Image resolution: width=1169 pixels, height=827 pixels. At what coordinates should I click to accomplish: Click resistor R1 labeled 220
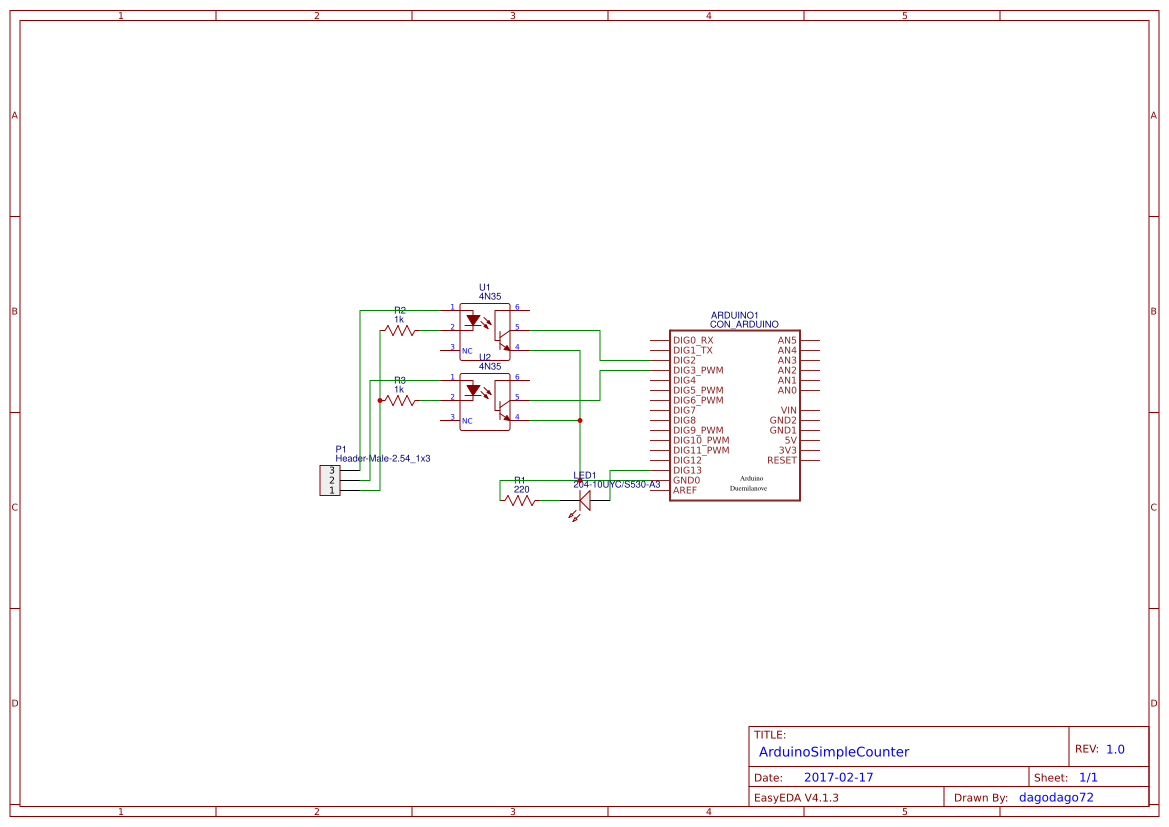[x=520, y=500]
